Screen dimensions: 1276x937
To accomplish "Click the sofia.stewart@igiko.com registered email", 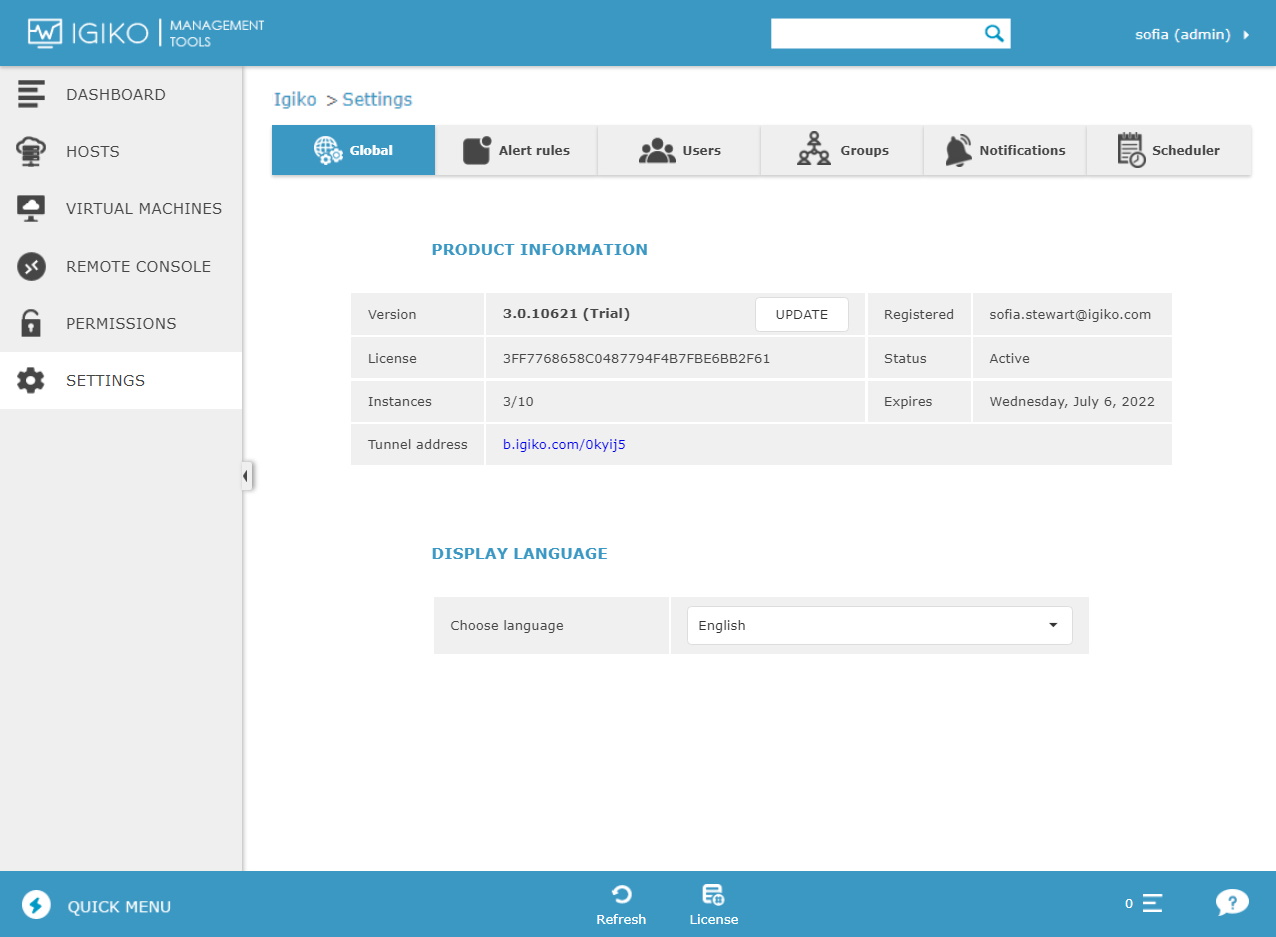I will tap(1070, 314).
